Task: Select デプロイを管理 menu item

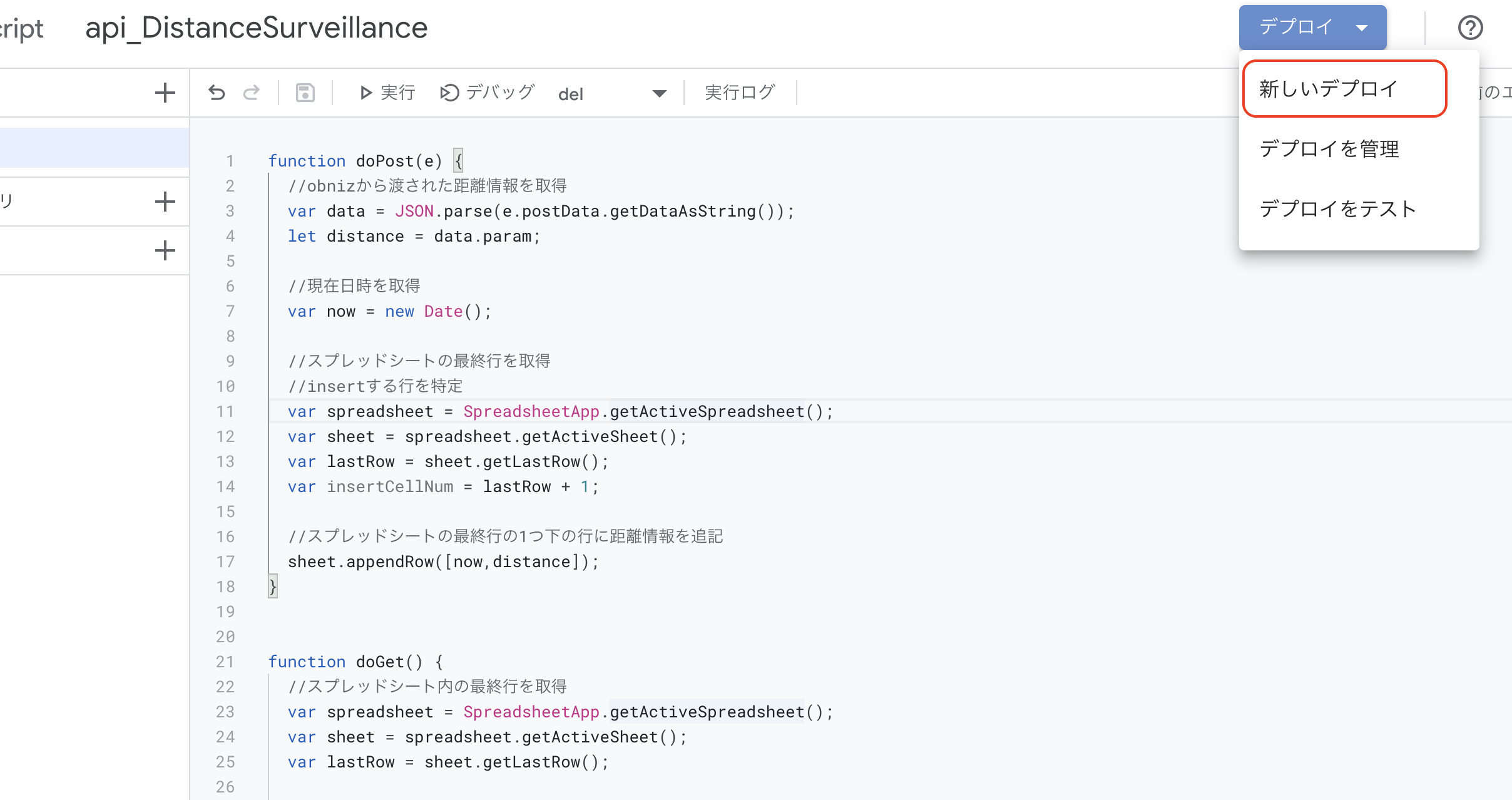Action: point(1359,149)
